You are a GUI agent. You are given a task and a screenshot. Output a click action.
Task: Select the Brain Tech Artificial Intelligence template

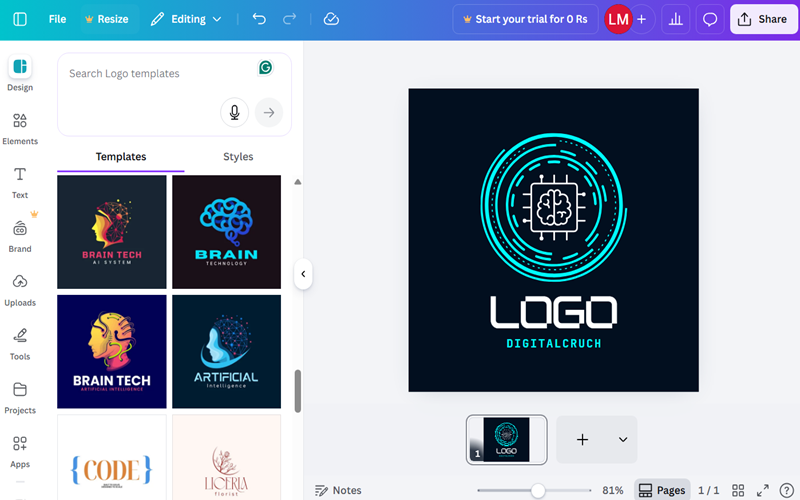pyautogui.click(x=112, y=352)
